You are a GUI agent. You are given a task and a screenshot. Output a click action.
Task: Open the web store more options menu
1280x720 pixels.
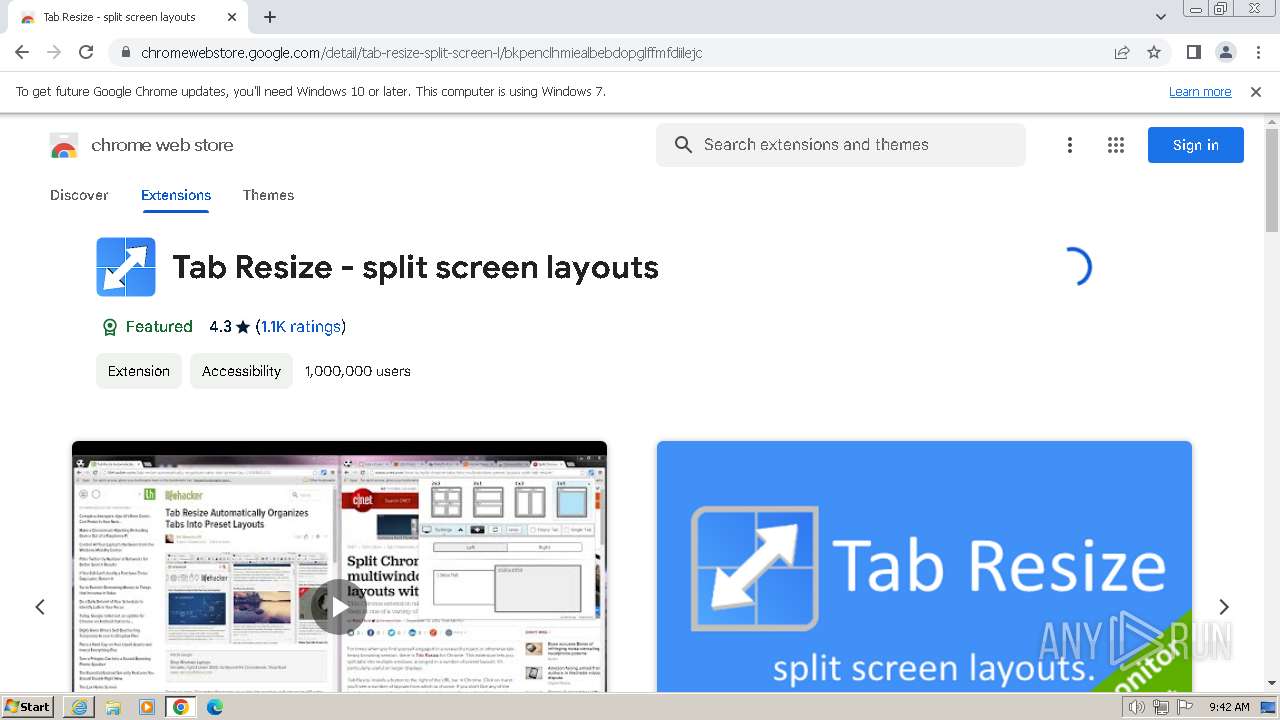click(x=1070, y=145)
